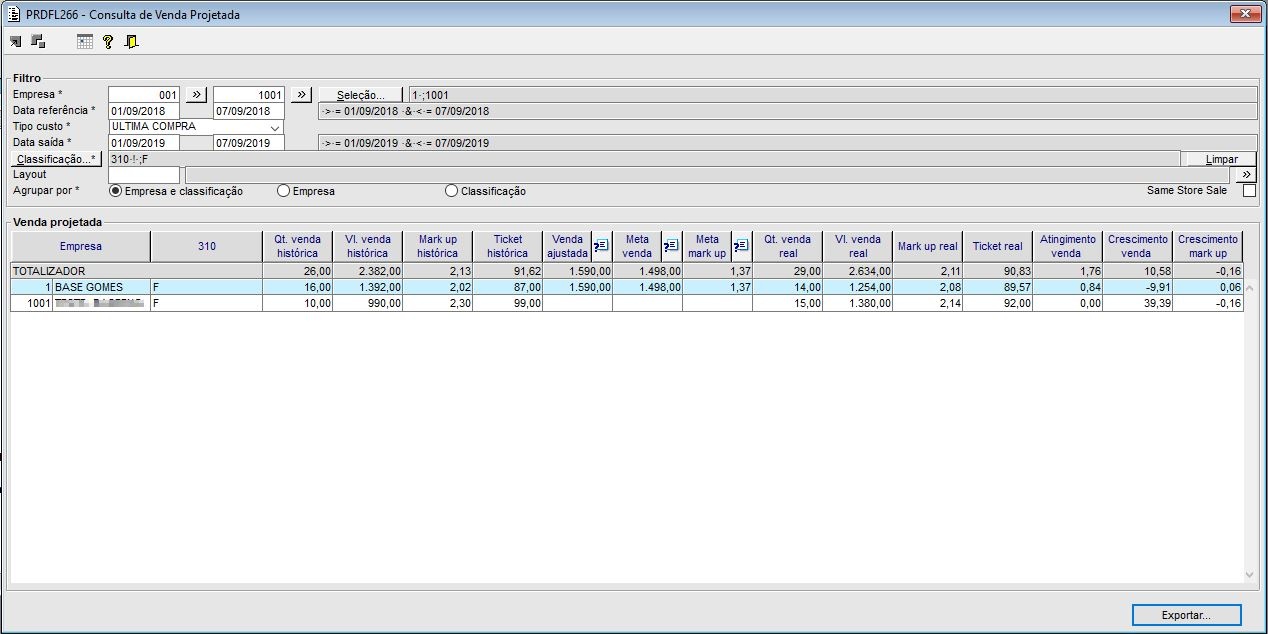
Task: Click the 1.590,00 cell in BASE GOMES row
Action: 578,287
